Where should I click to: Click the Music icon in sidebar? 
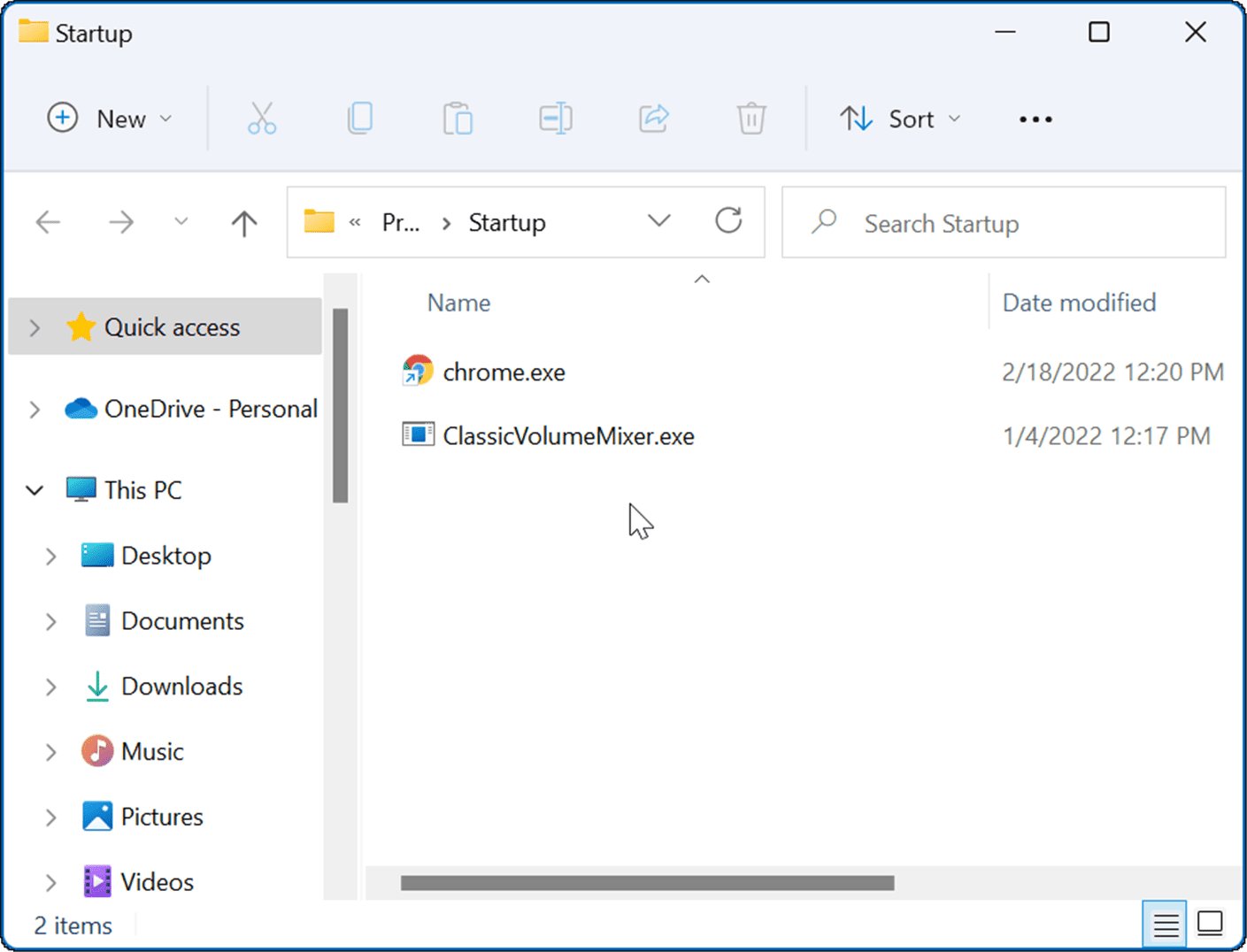[x=97, y=751]
